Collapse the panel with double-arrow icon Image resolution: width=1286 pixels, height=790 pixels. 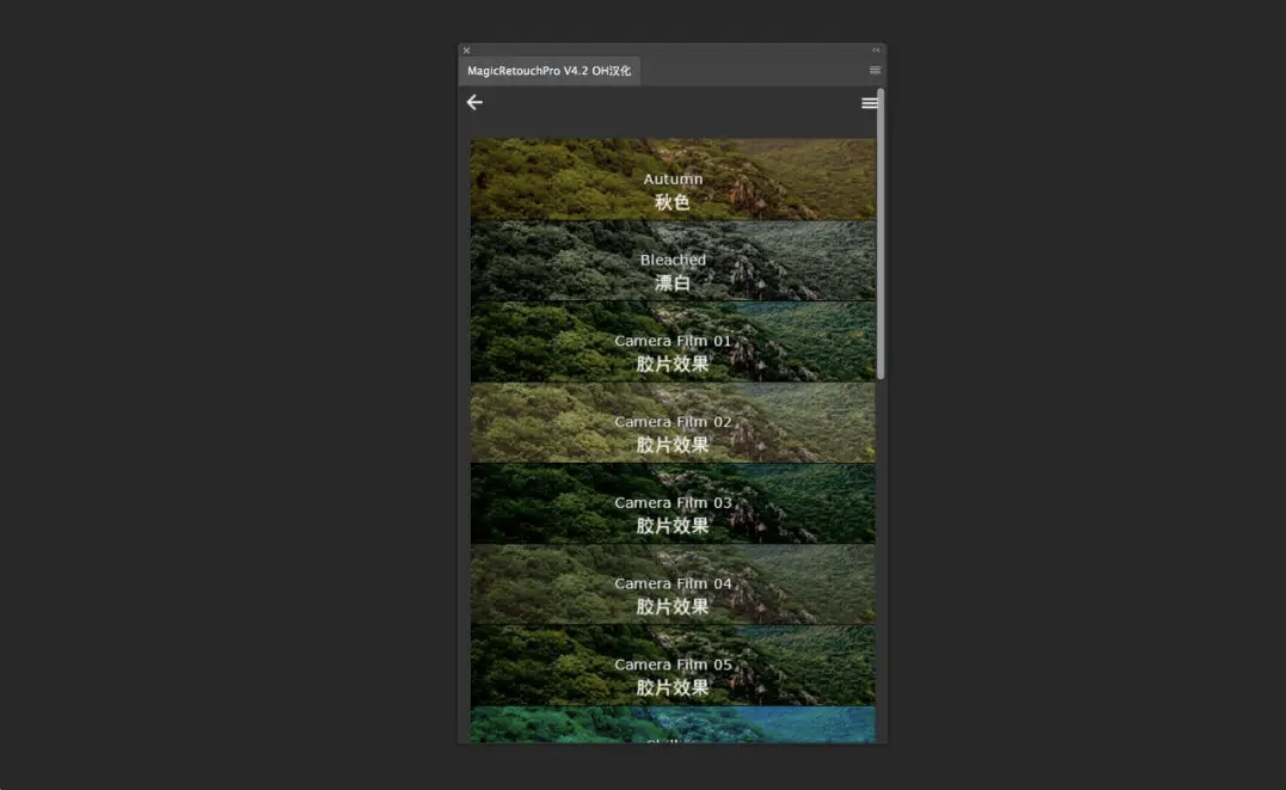(x=876, y=50)
